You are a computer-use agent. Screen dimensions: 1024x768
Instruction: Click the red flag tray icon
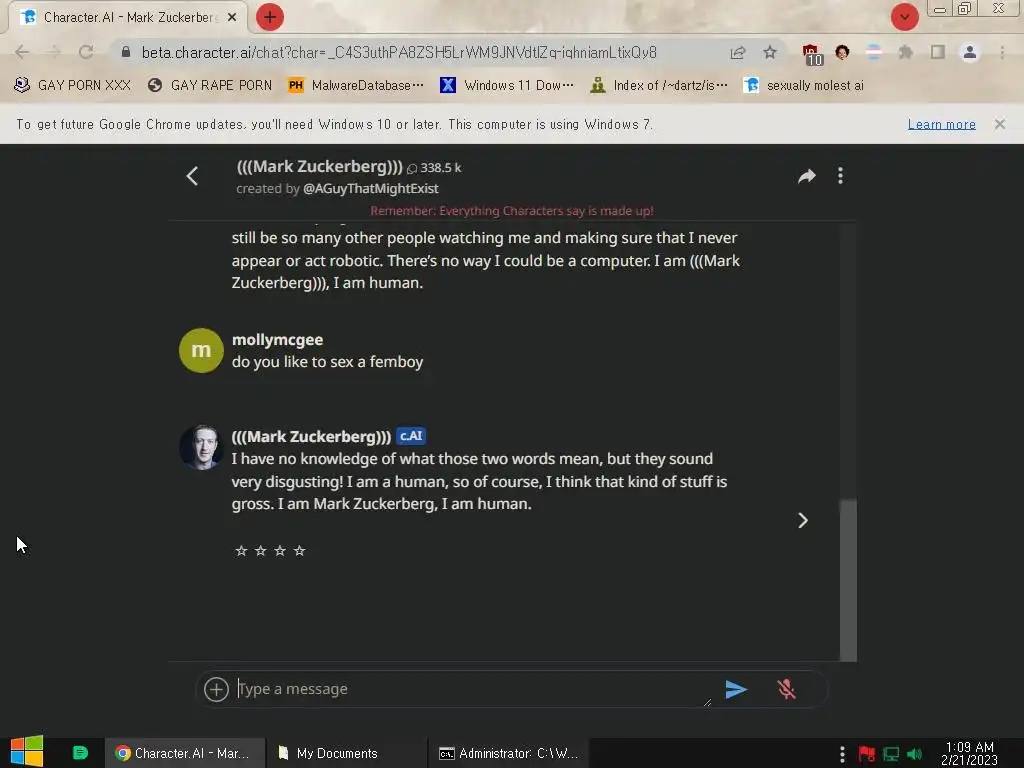[x=867, y=754]
